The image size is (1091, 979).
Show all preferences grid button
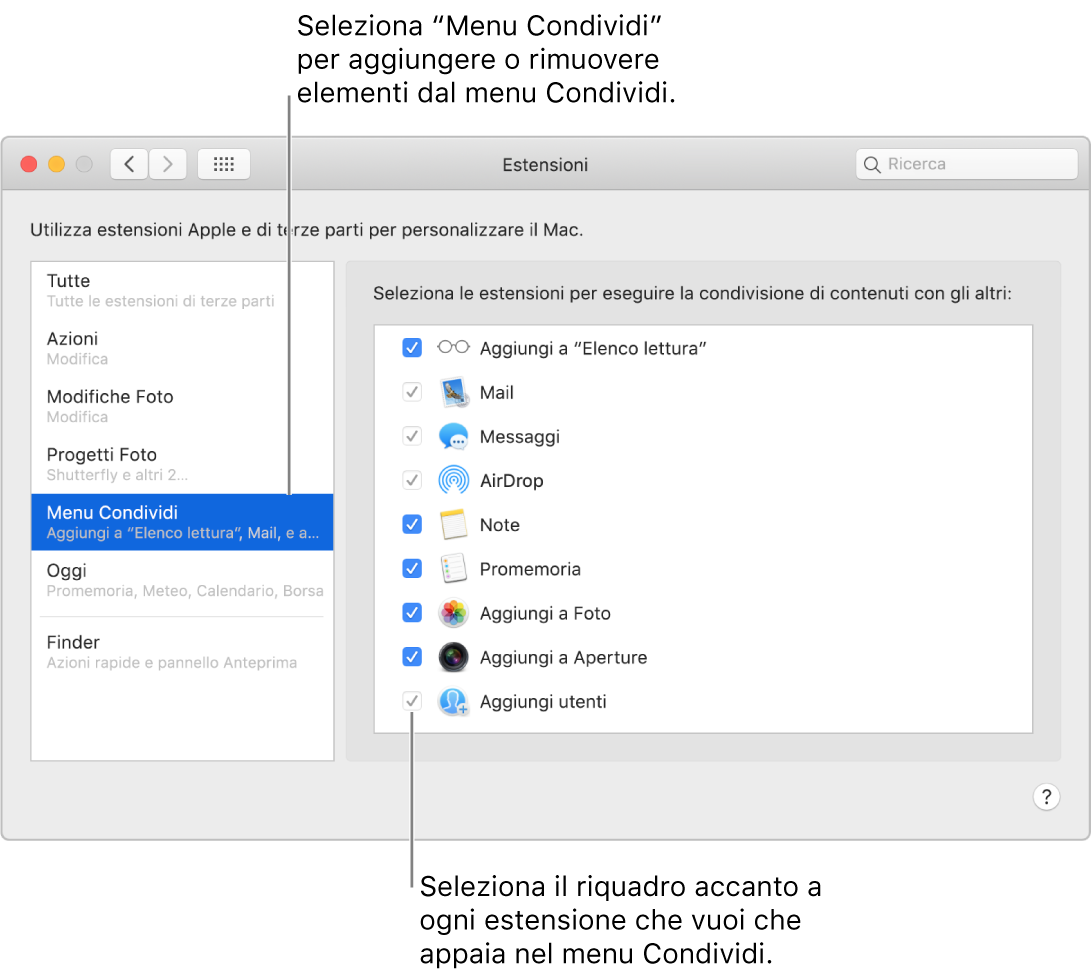[x=223, y=164]
